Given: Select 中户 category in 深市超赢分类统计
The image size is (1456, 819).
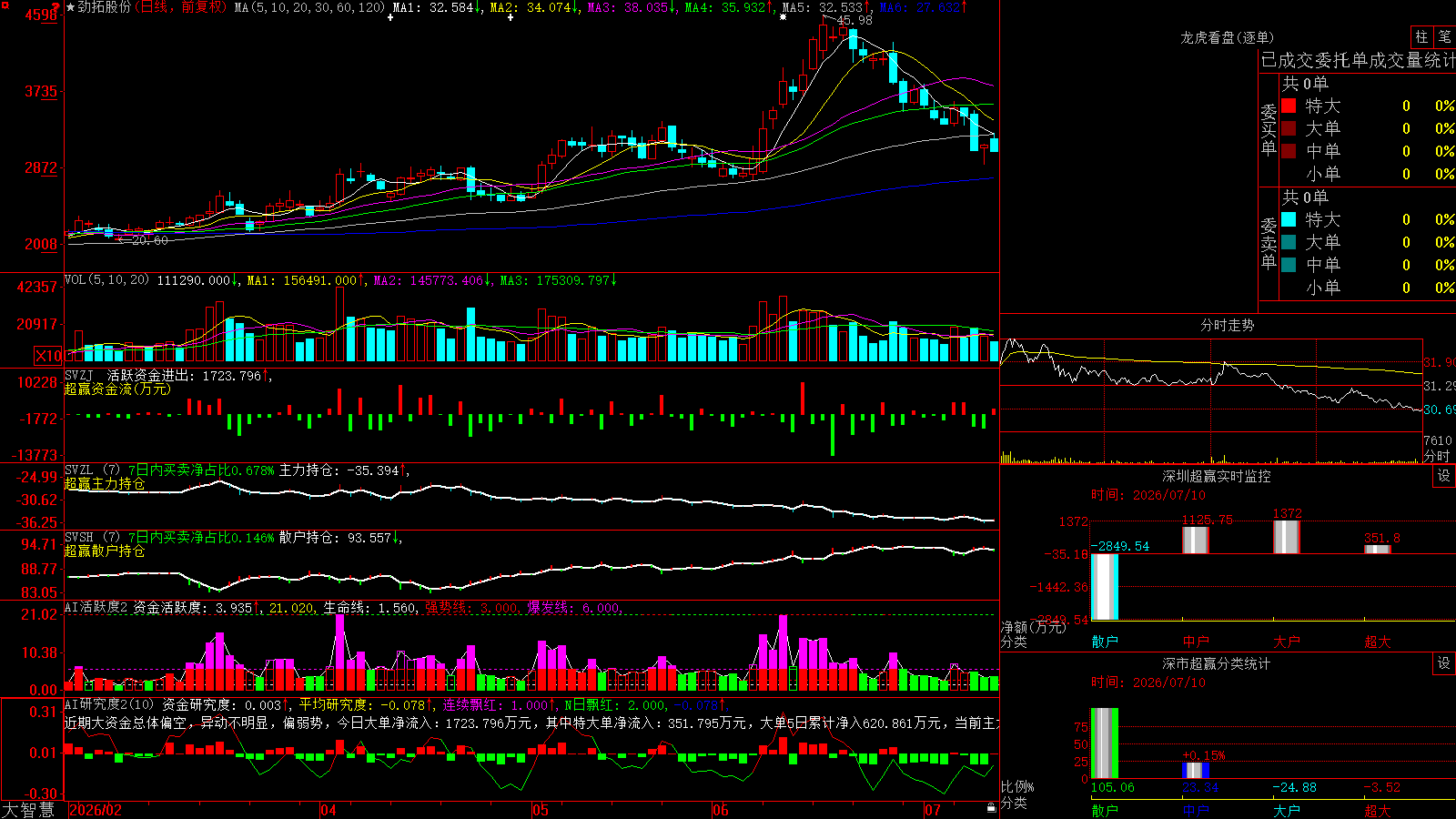Looking at the screenshot, I should [1196, 810].
